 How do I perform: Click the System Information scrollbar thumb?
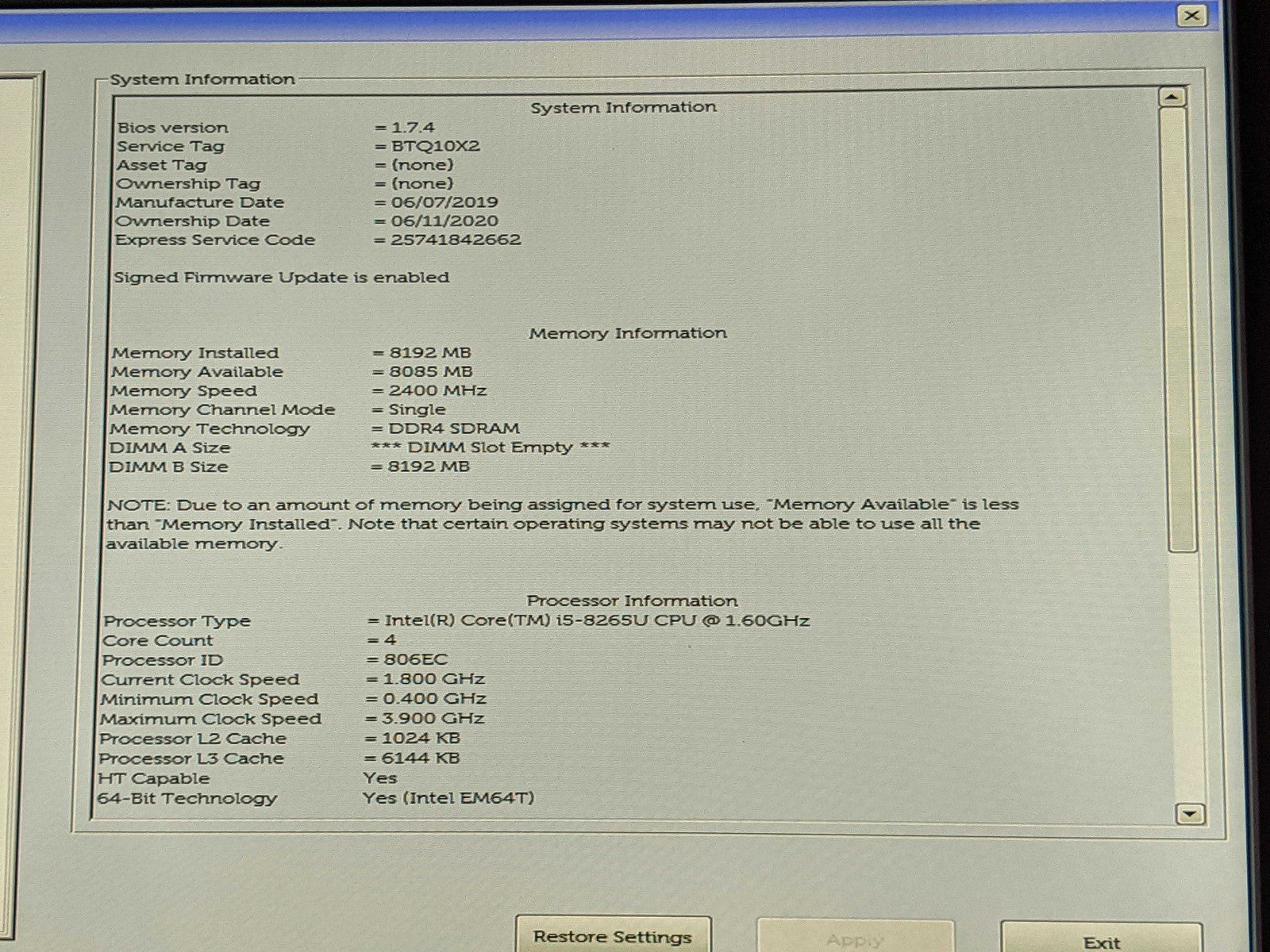click(x=1179, y=329)
